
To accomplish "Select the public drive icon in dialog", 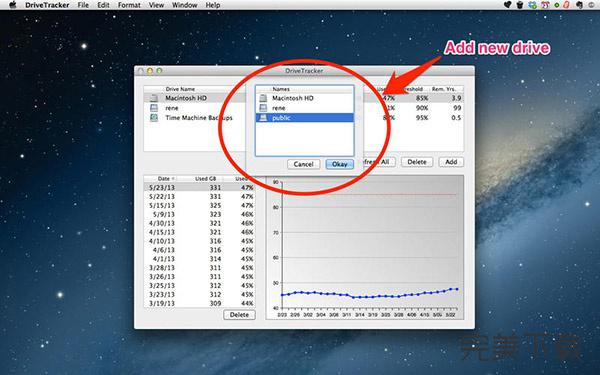I will pyautogui.click(x=263, y=118).
